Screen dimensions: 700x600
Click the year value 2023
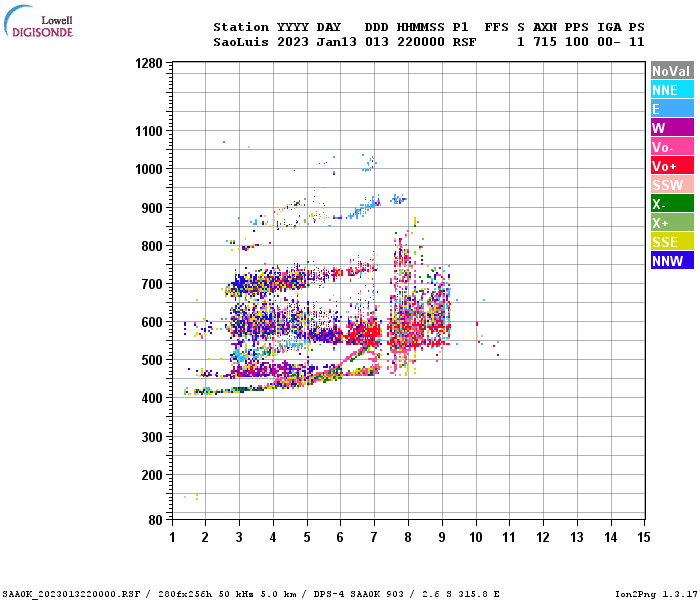[293, 42]
